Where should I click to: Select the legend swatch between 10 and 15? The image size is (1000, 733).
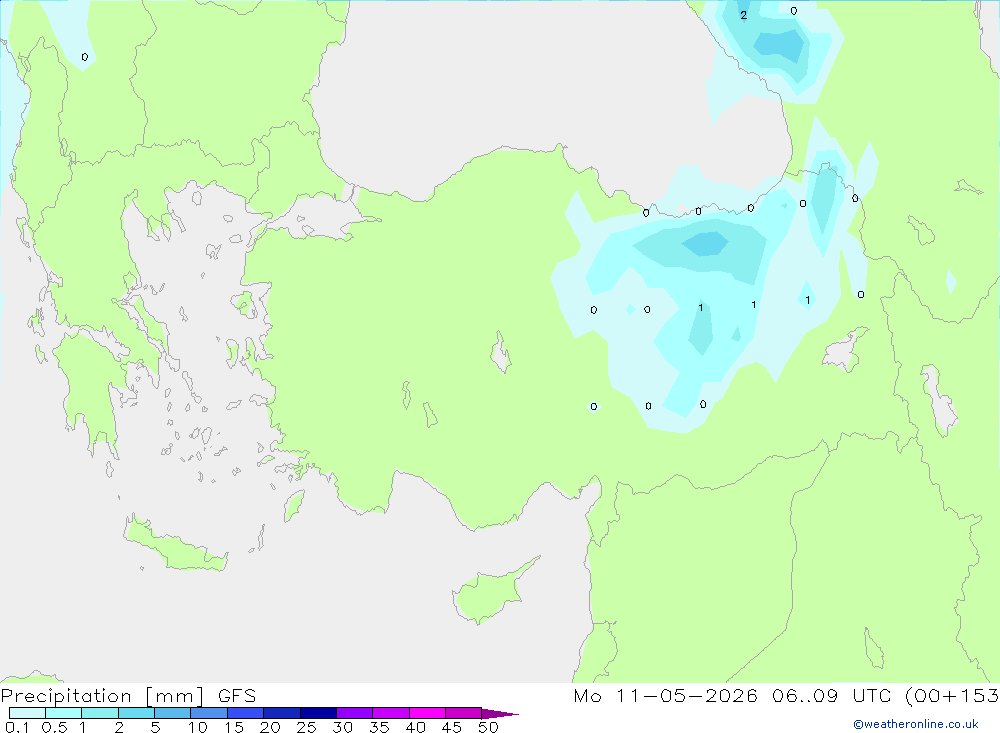[209, 713]
